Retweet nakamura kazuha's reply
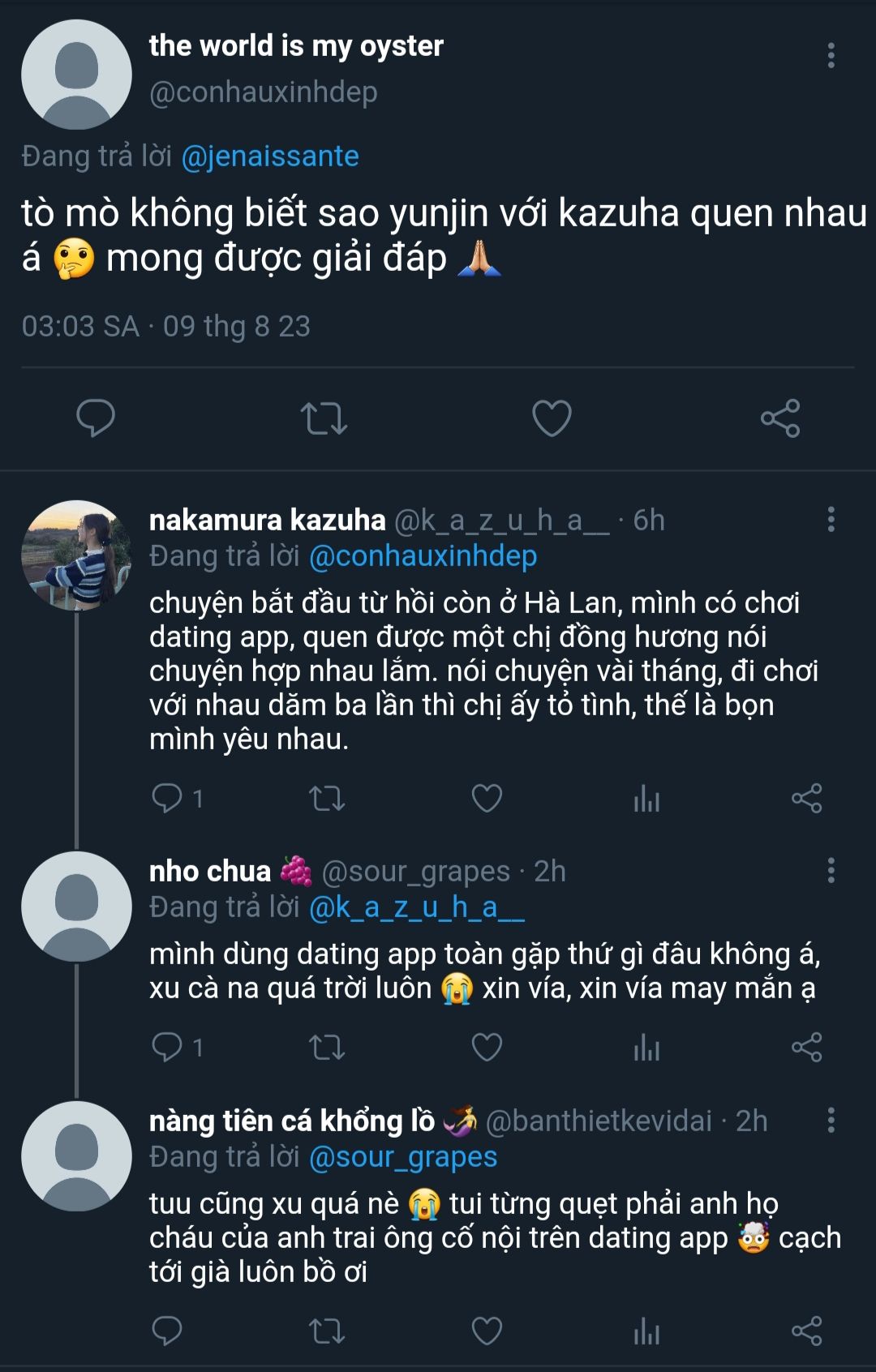Screen dimensions: 876x1372 [327, 799]
